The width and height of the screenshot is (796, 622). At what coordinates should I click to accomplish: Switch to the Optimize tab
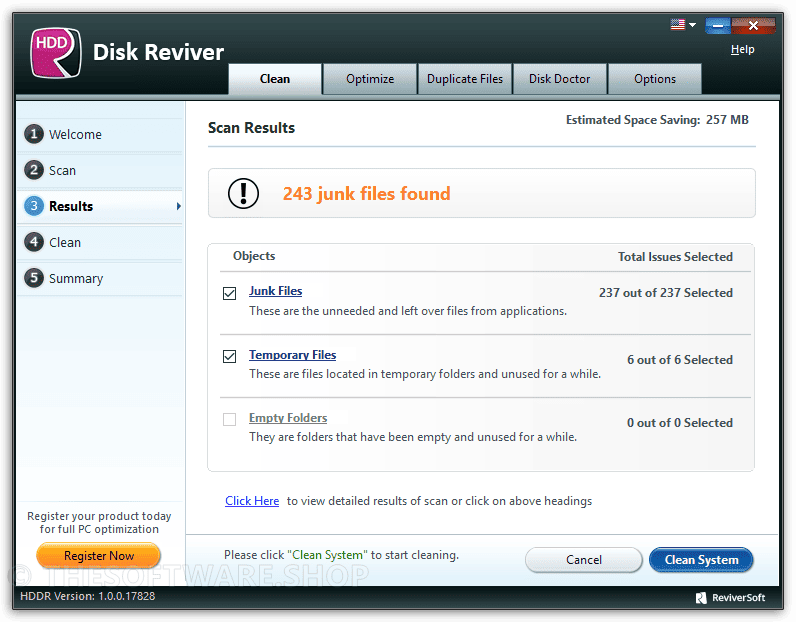click(x=370, y=79)
